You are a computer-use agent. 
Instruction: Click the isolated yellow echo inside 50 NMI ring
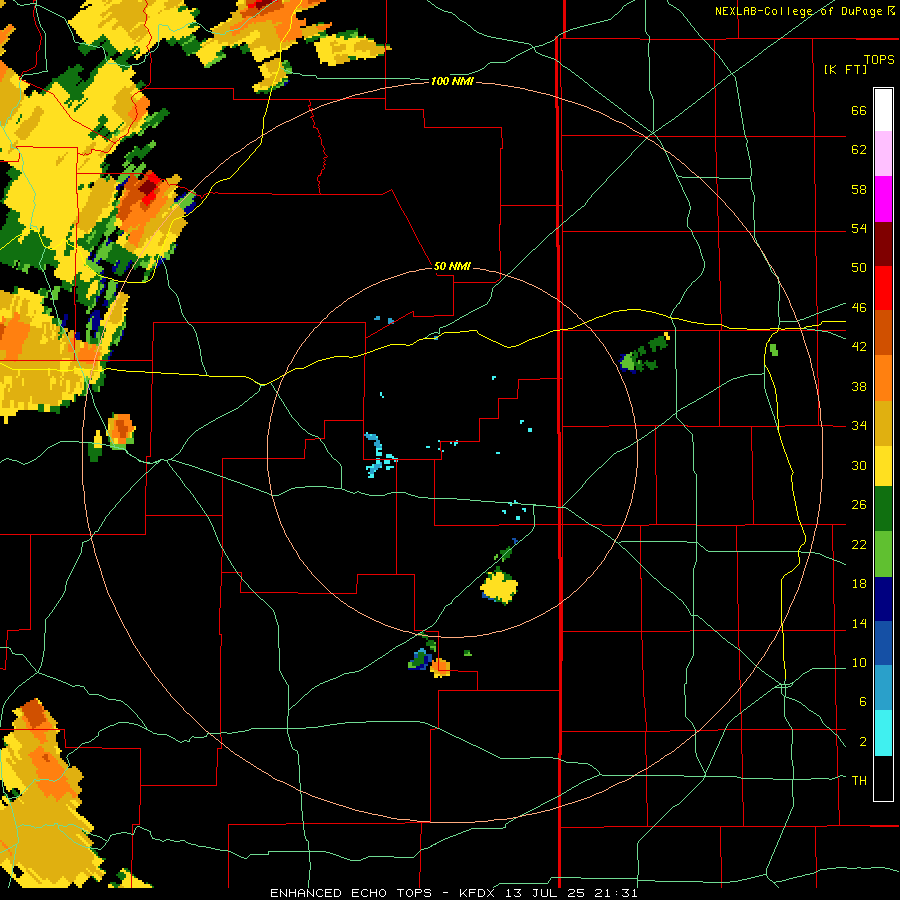[499, 587]
